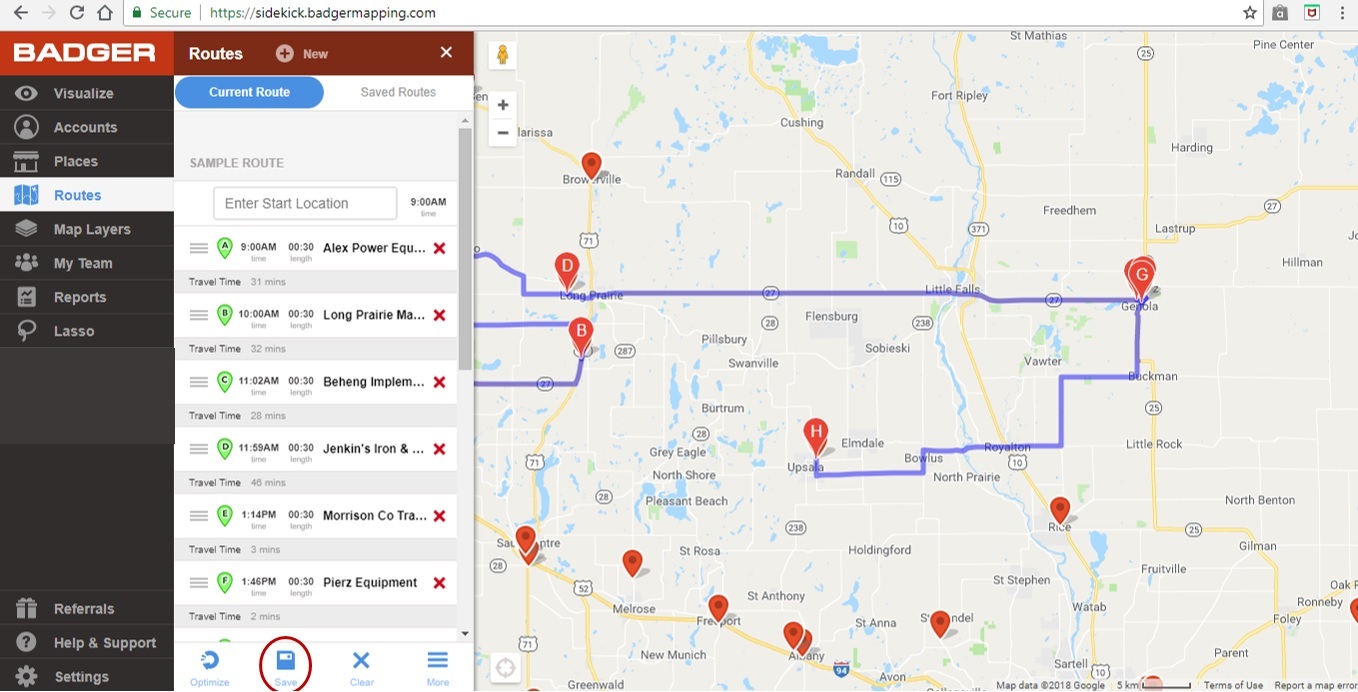Delete the Alex Power stop from route
Screen dimensions: 1358x692
point(439,247)
